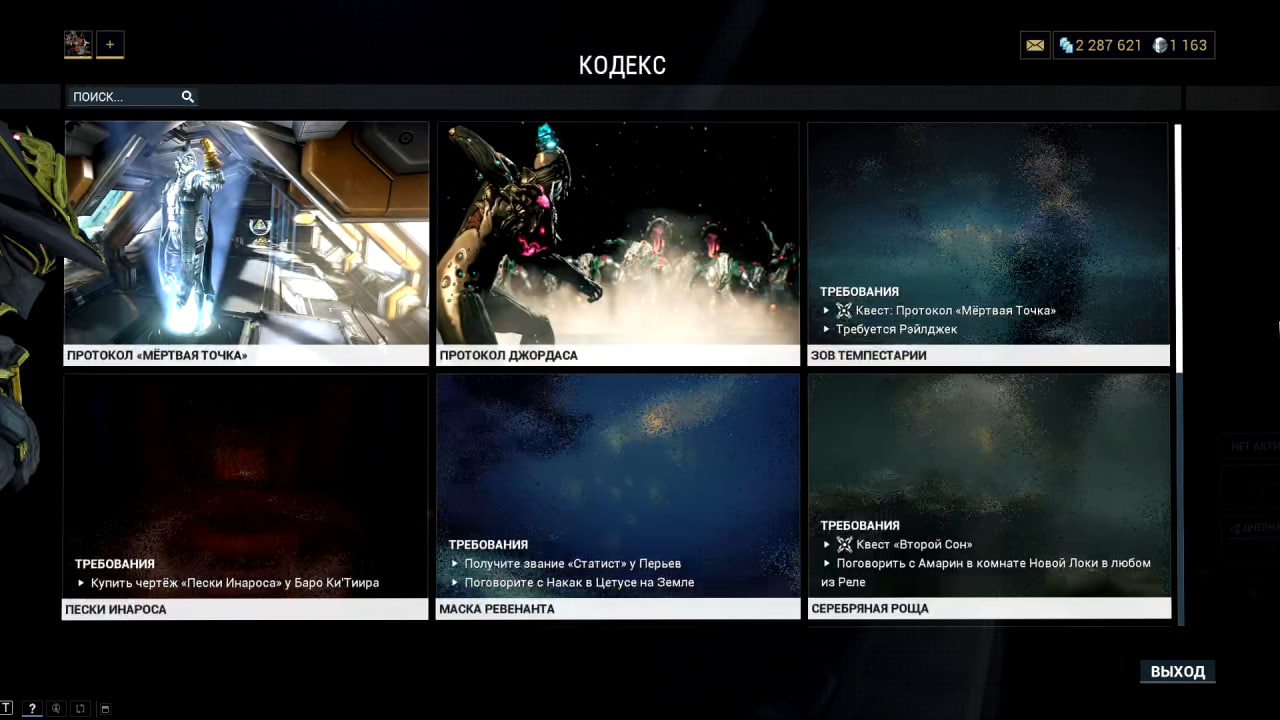
Task: Click the requirement 'Требуется Рэйлджек'
Action: [896, 329]
